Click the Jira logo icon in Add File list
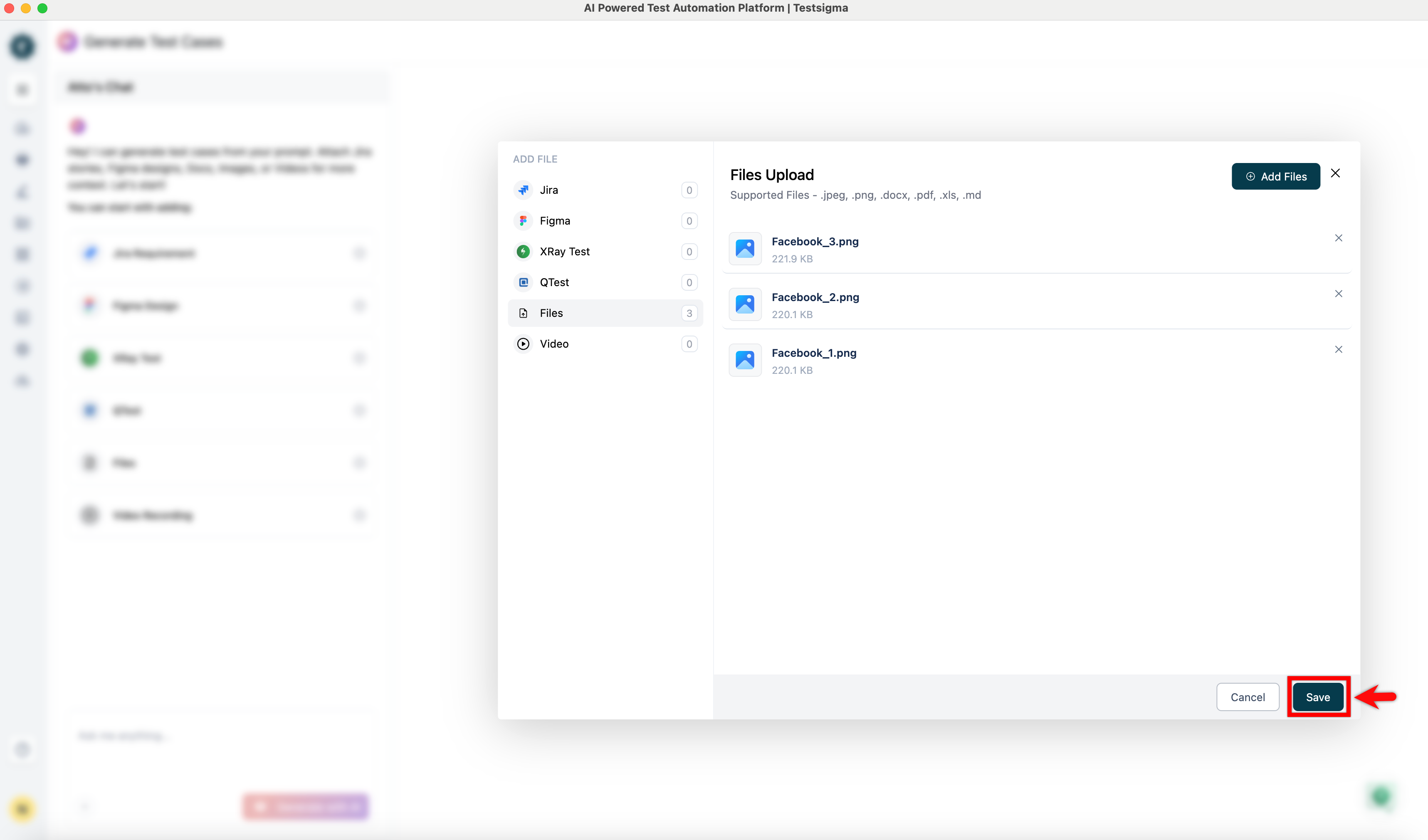Viewport: 1428px width, 840px height. pos(522,190)
